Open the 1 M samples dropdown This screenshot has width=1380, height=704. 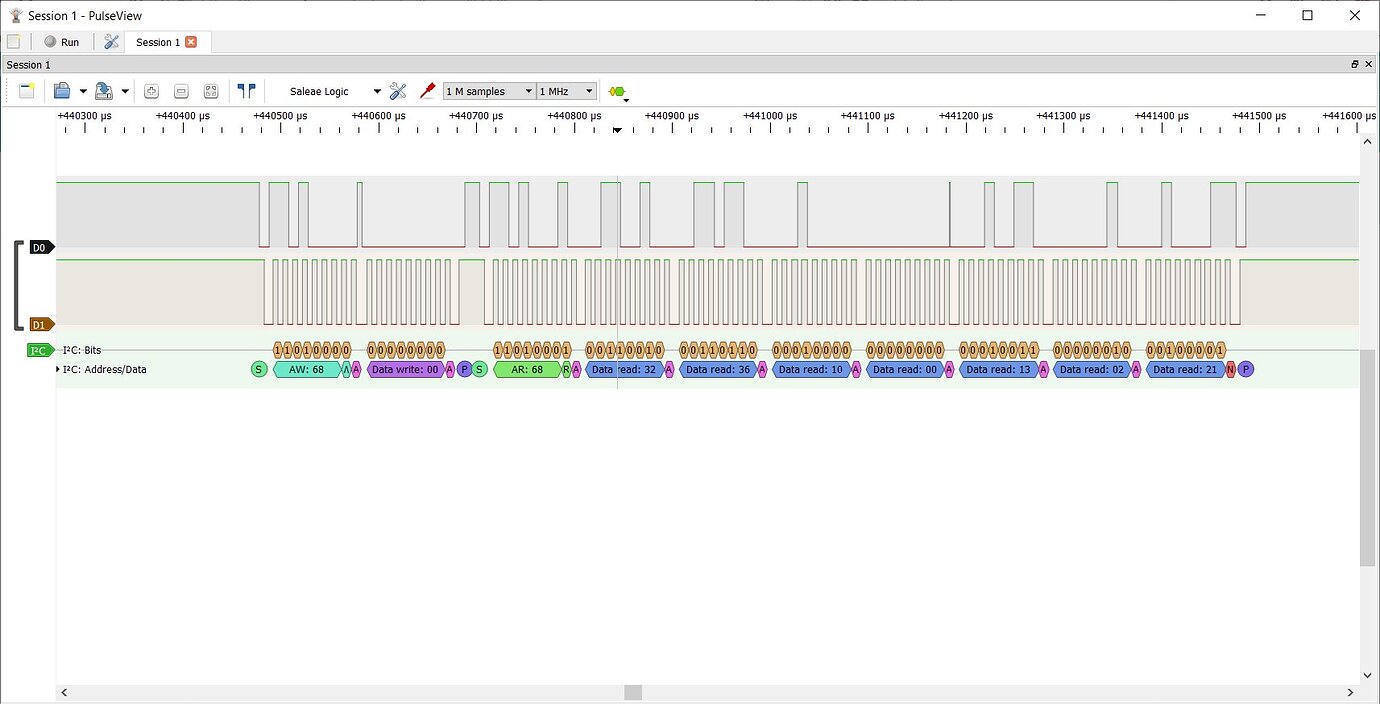coord(488,90)
